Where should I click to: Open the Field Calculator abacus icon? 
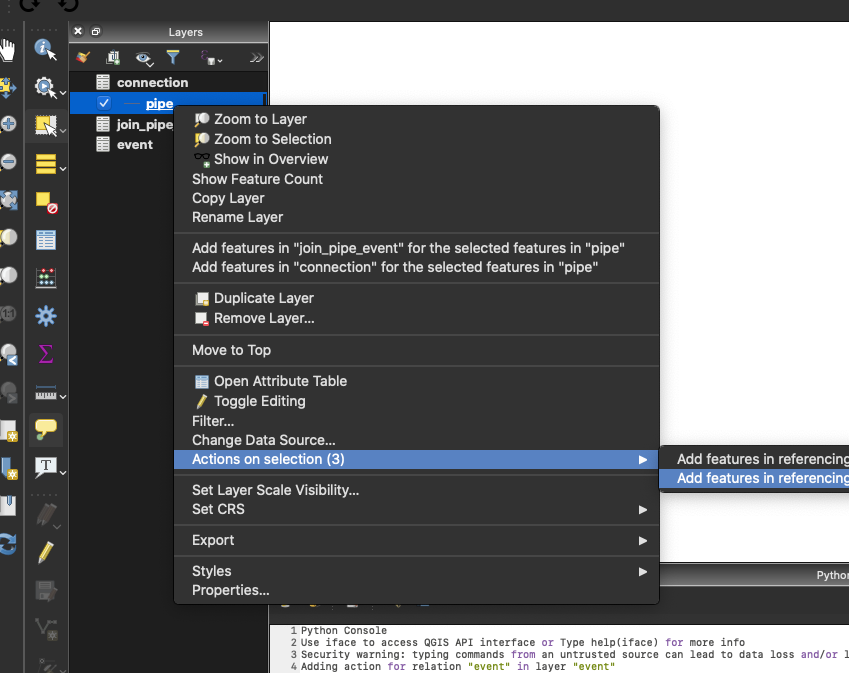[46, 278]
